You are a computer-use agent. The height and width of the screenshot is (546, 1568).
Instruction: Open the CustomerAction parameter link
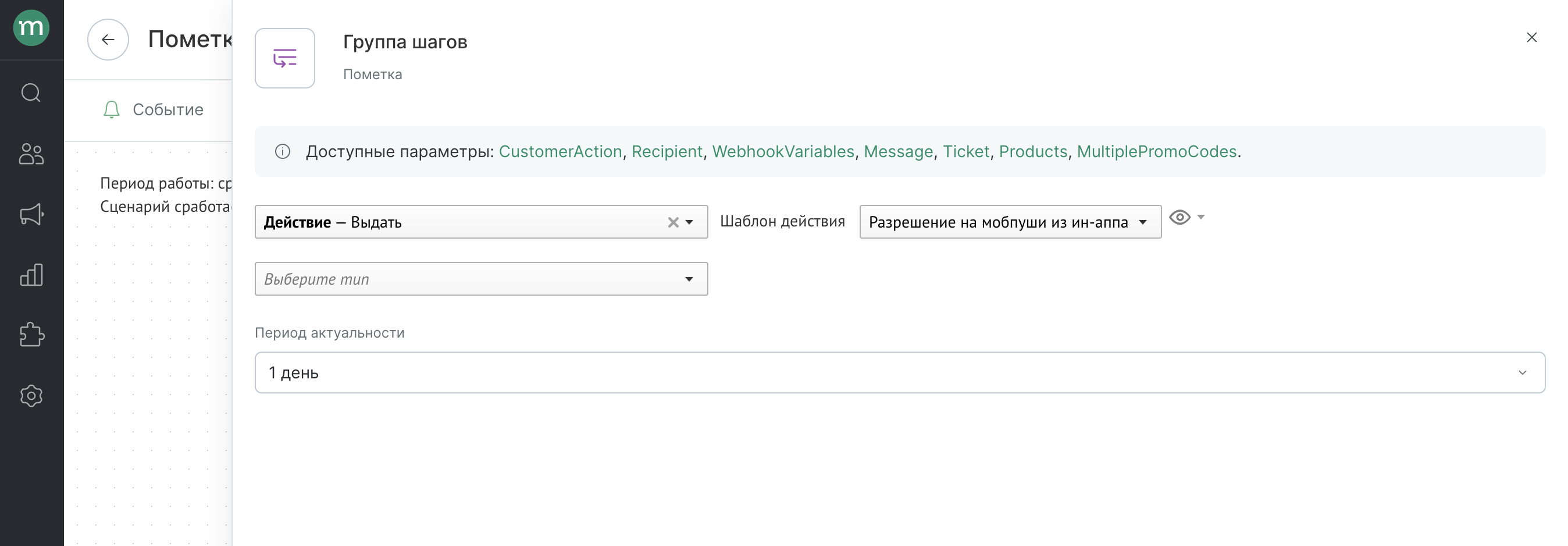(x=560, y=151)
